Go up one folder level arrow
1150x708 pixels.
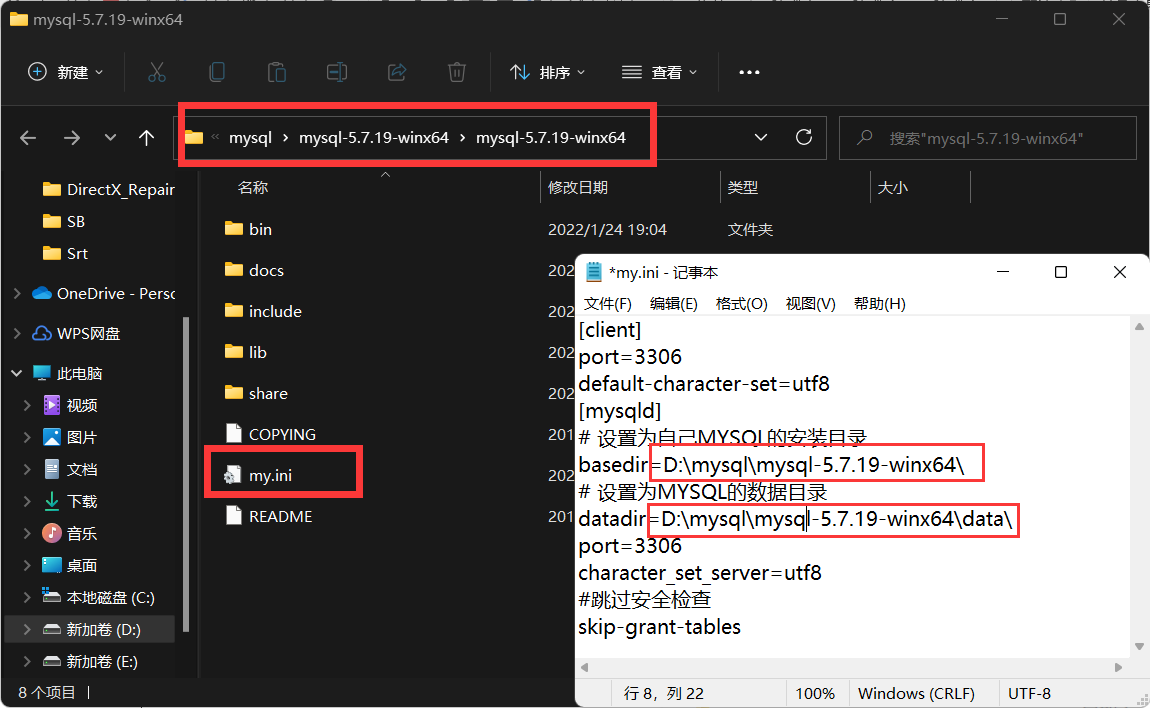point(147,137)
